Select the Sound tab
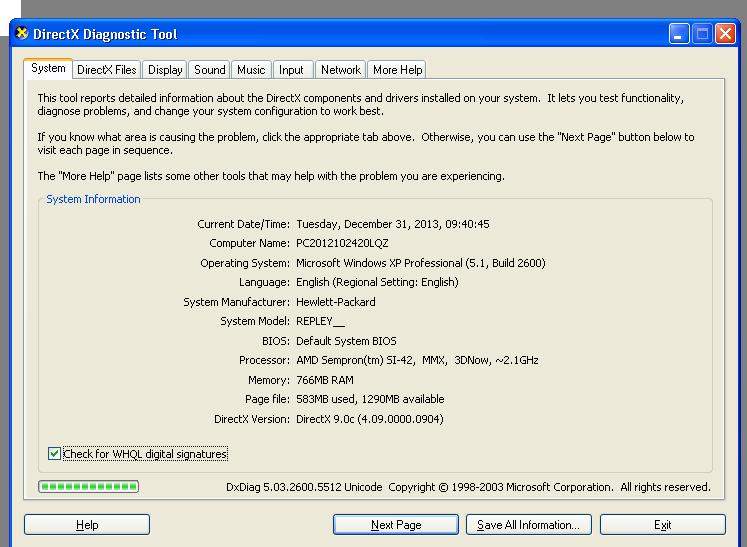 209,70
